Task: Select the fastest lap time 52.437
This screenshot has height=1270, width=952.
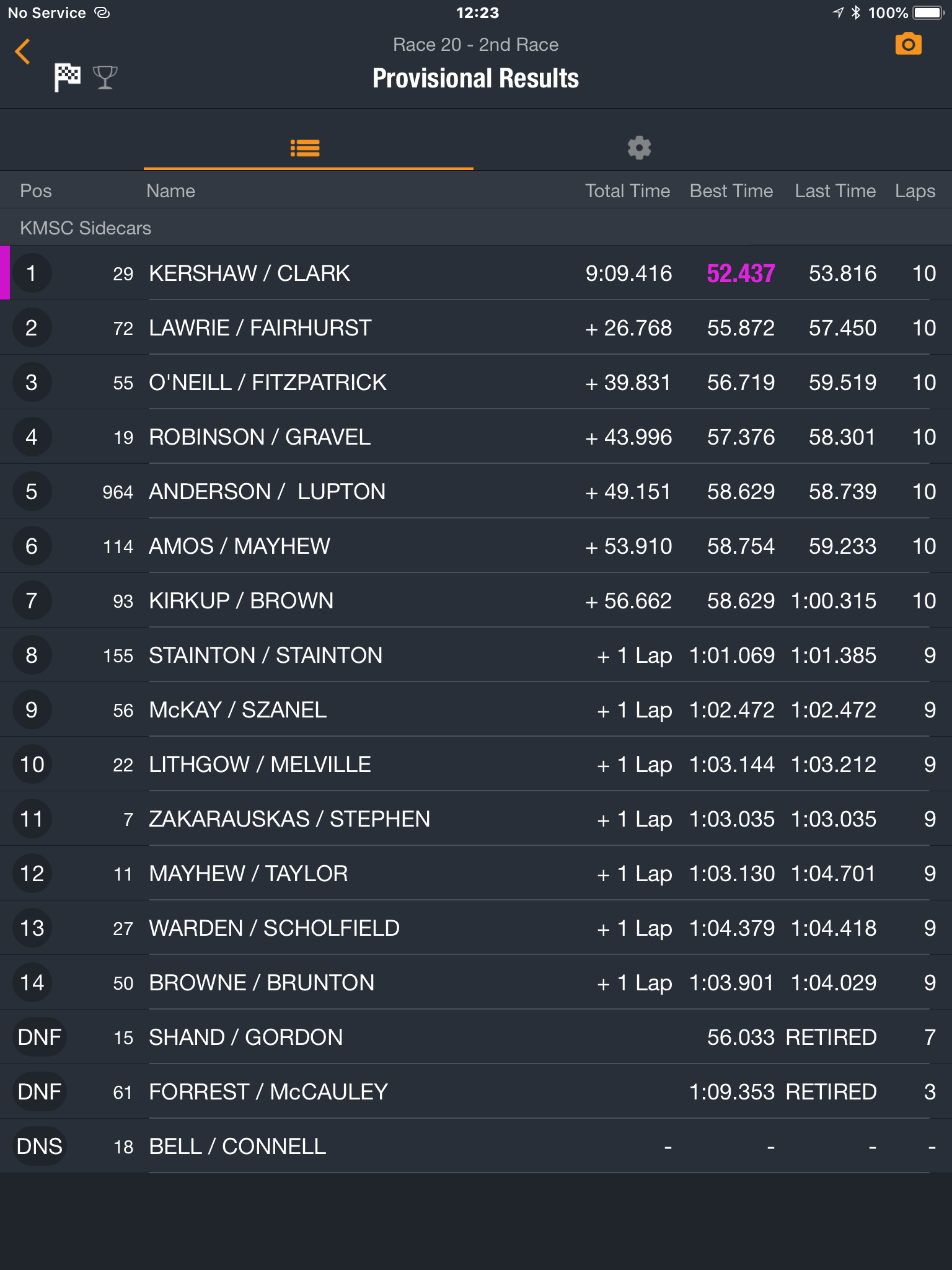Action: (x=741, y=273)
